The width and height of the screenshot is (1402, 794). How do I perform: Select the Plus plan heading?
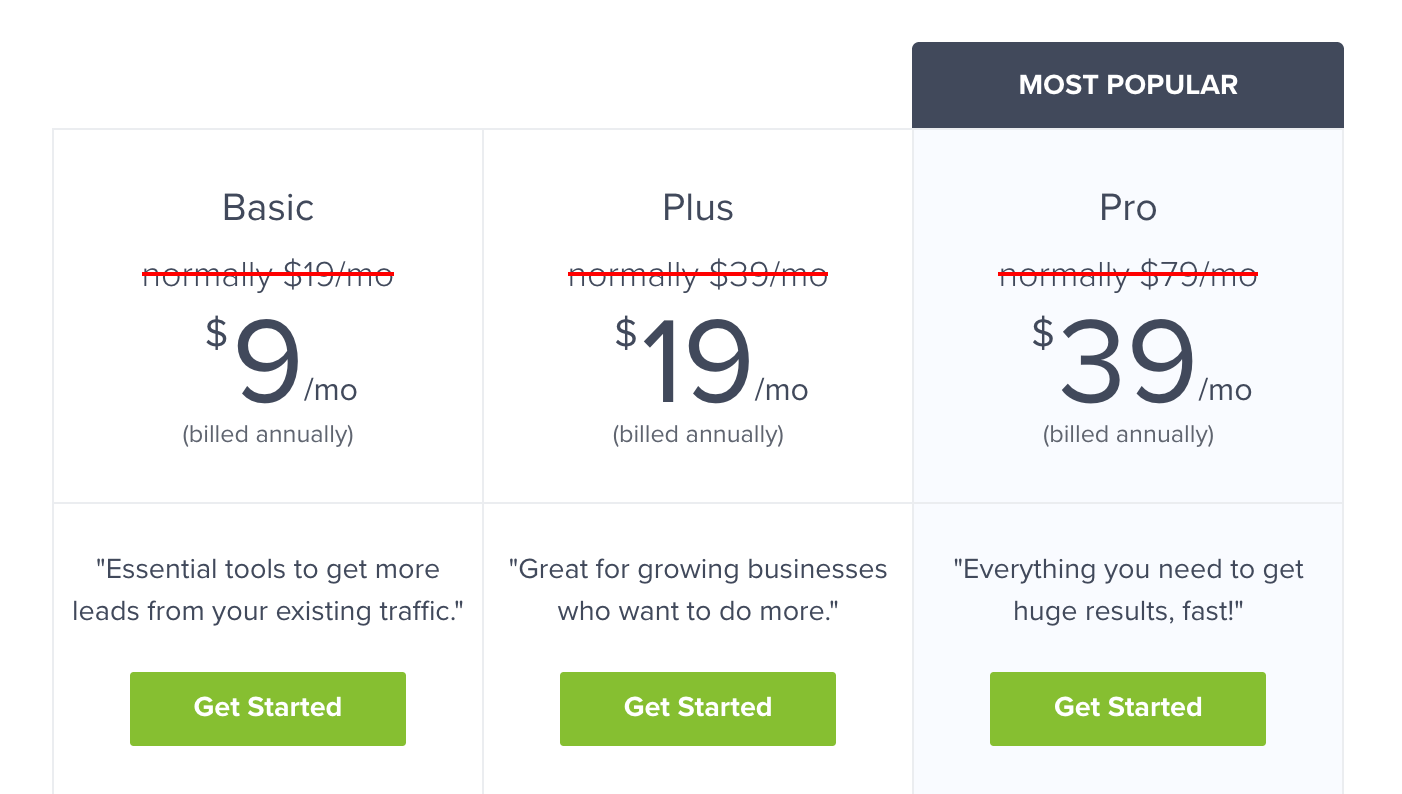(x=698, y=207)
